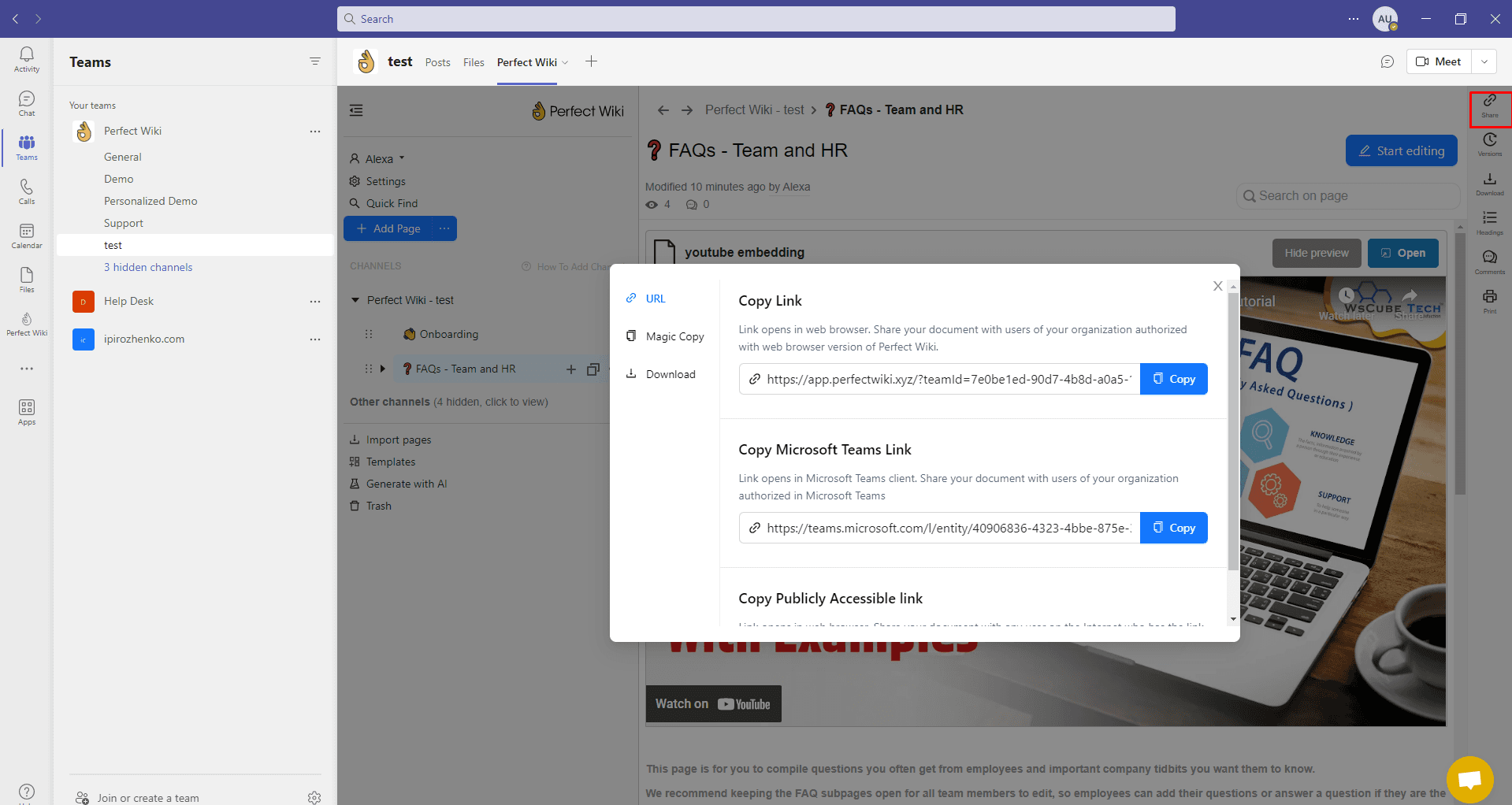Open Files in the left rail

click(x=27, y=280)
